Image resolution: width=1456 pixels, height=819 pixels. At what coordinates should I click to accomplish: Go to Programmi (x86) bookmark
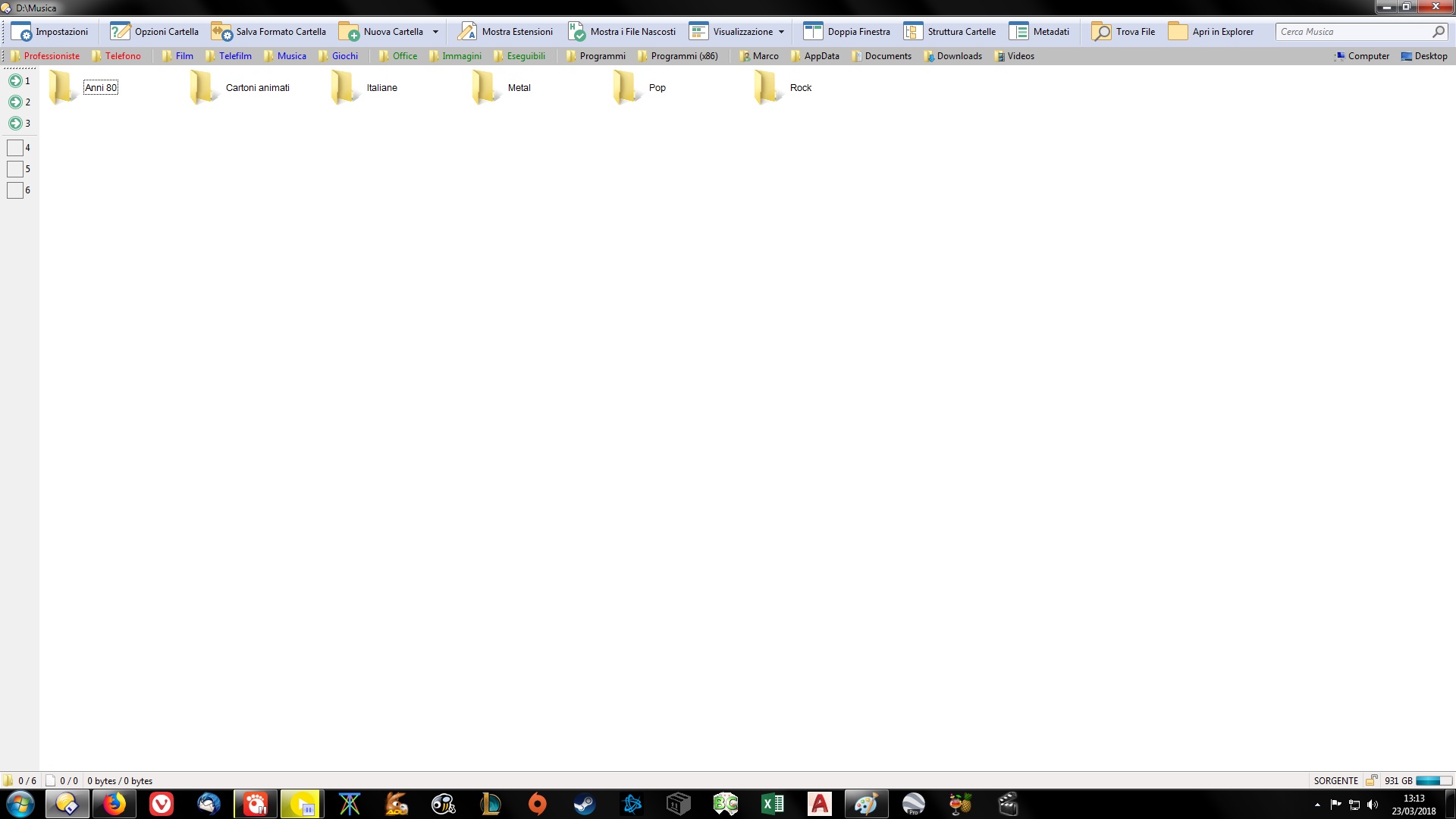(678, 56)
